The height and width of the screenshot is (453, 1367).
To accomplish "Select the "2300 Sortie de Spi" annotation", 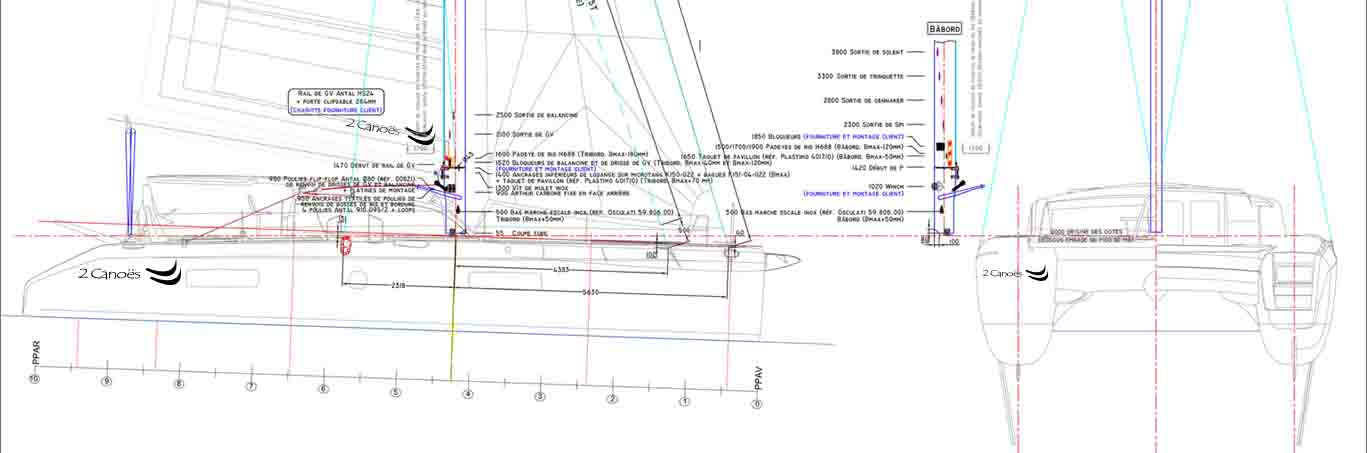I will tap(874, 124).
